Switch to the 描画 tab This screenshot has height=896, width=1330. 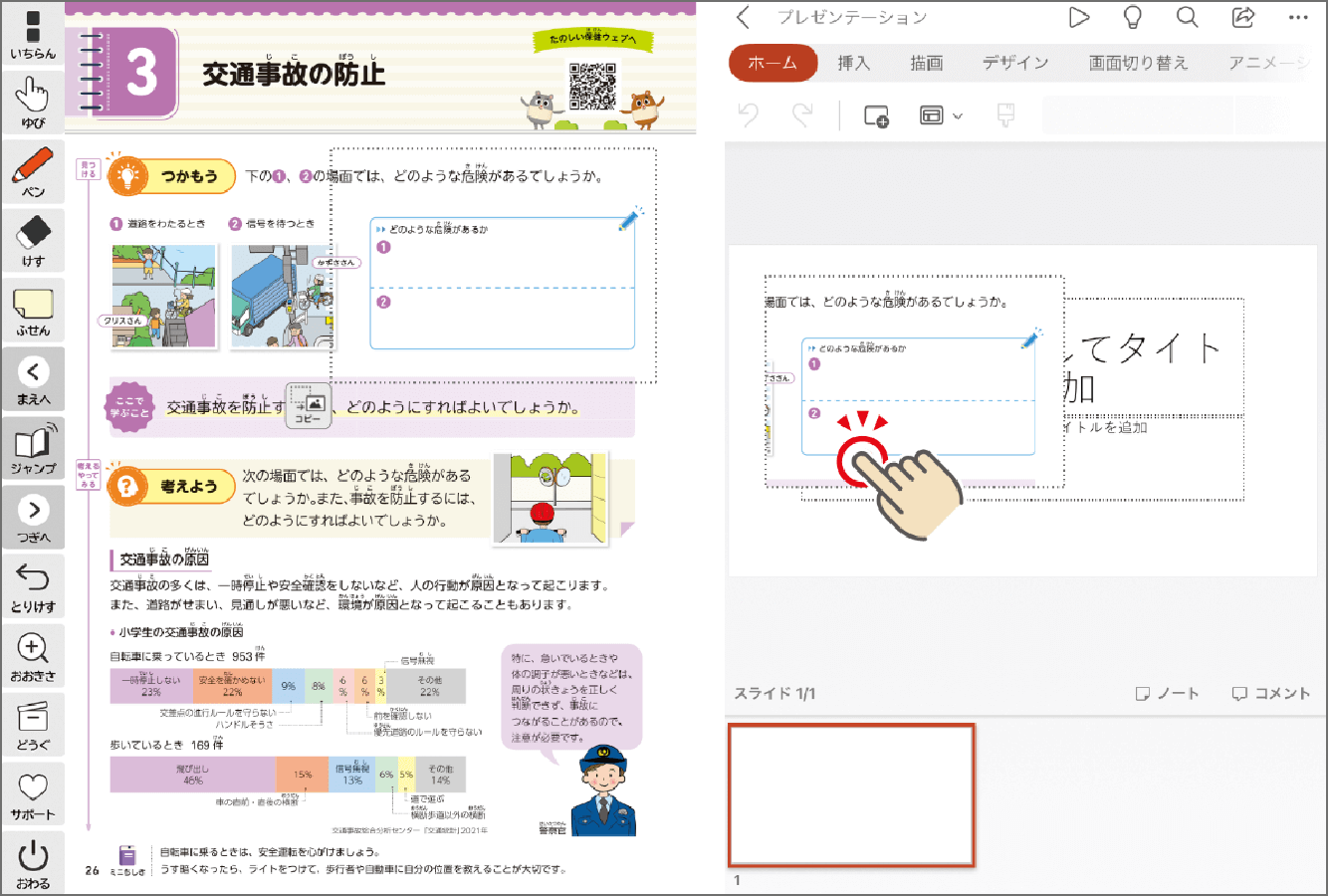pos(926,63)
